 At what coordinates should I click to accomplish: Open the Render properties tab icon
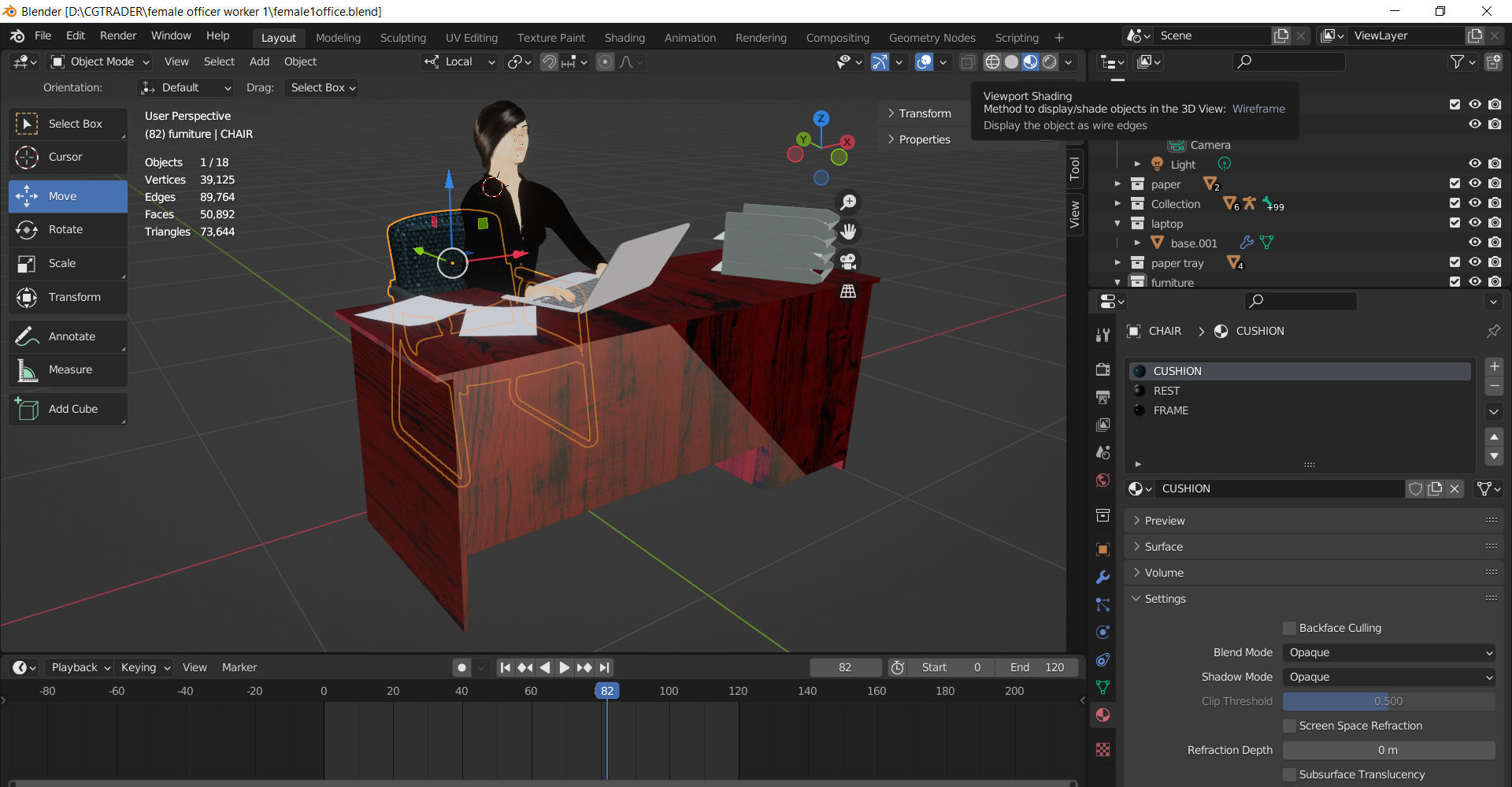pos(1102,369)
